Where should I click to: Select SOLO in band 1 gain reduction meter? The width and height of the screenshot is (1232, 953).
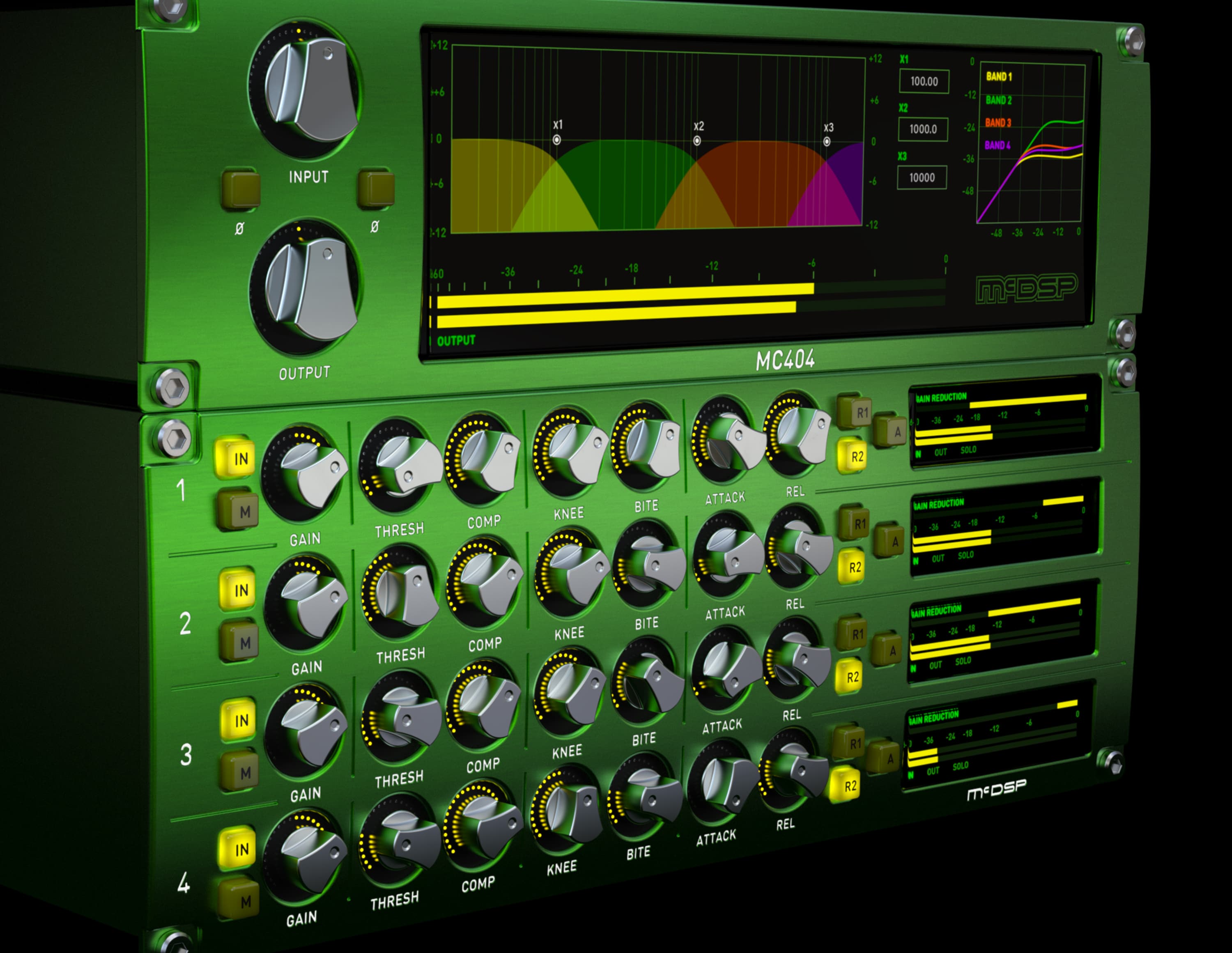(x=969, y=450)
